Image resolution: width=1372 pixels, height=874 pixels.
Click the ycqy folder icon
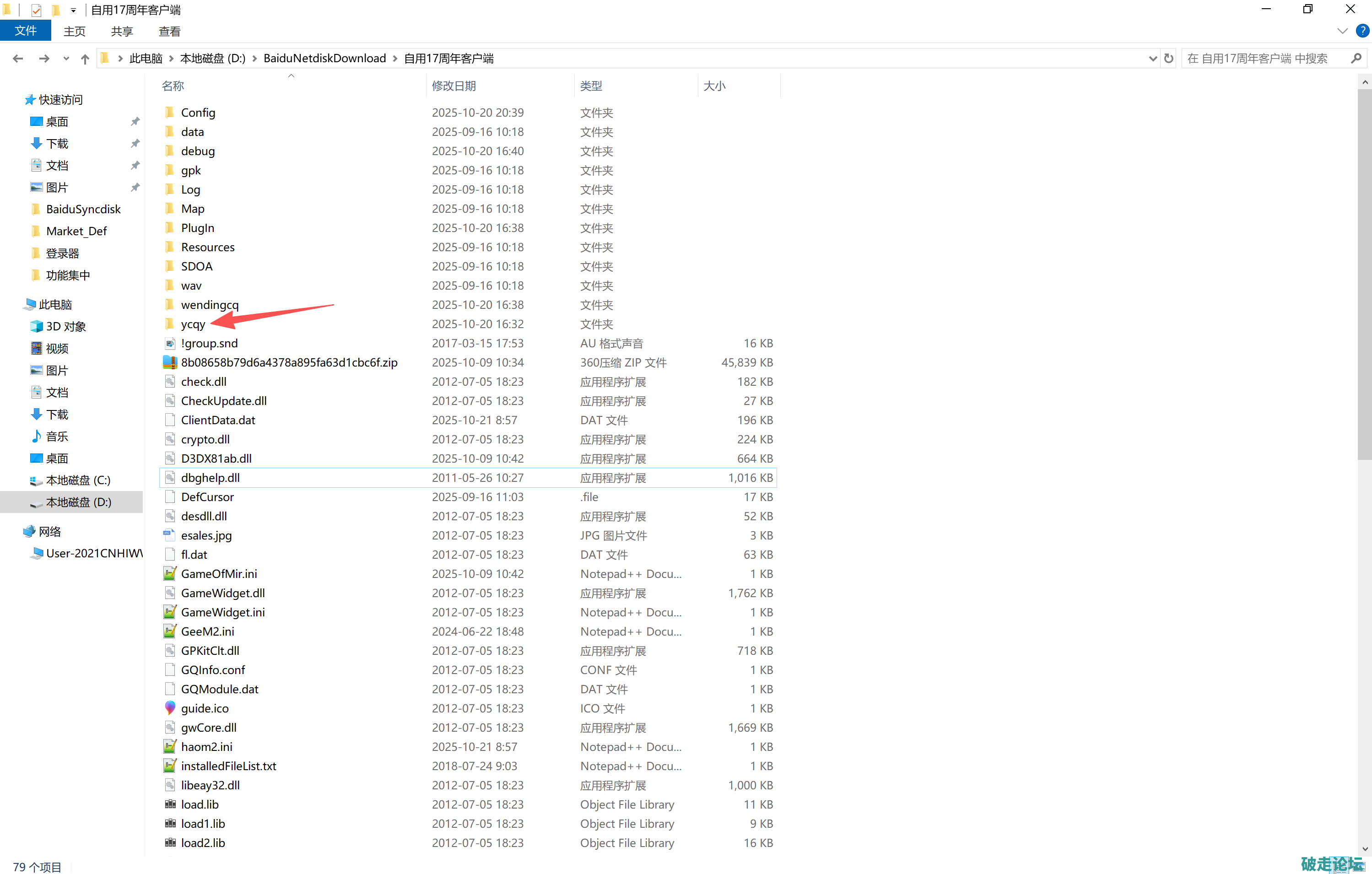(x=170, y=324)
